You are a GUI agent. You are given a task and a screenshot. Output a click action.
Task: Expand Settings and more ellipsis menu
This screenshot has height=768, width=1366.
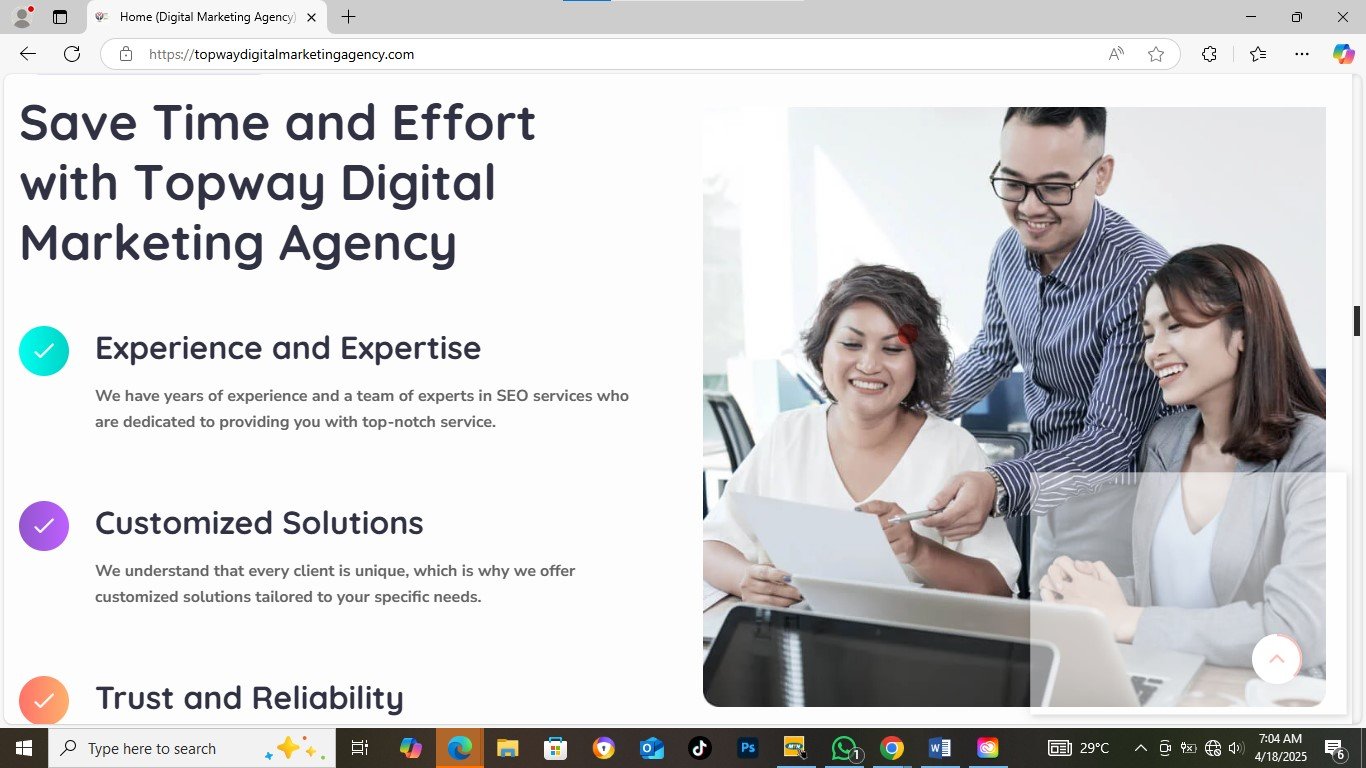pyautogui.click(x=1301, y=54)
